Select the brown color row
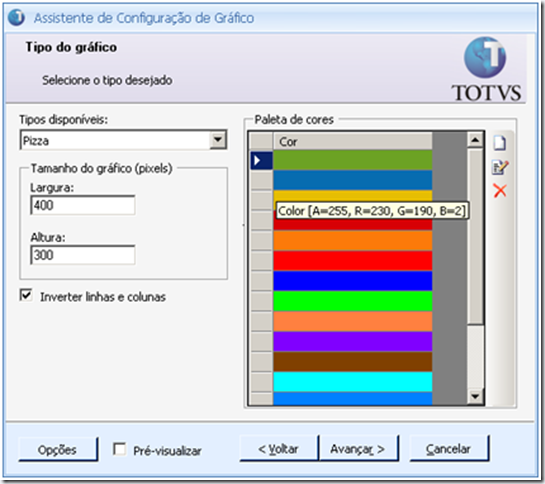 coord(352,362)
